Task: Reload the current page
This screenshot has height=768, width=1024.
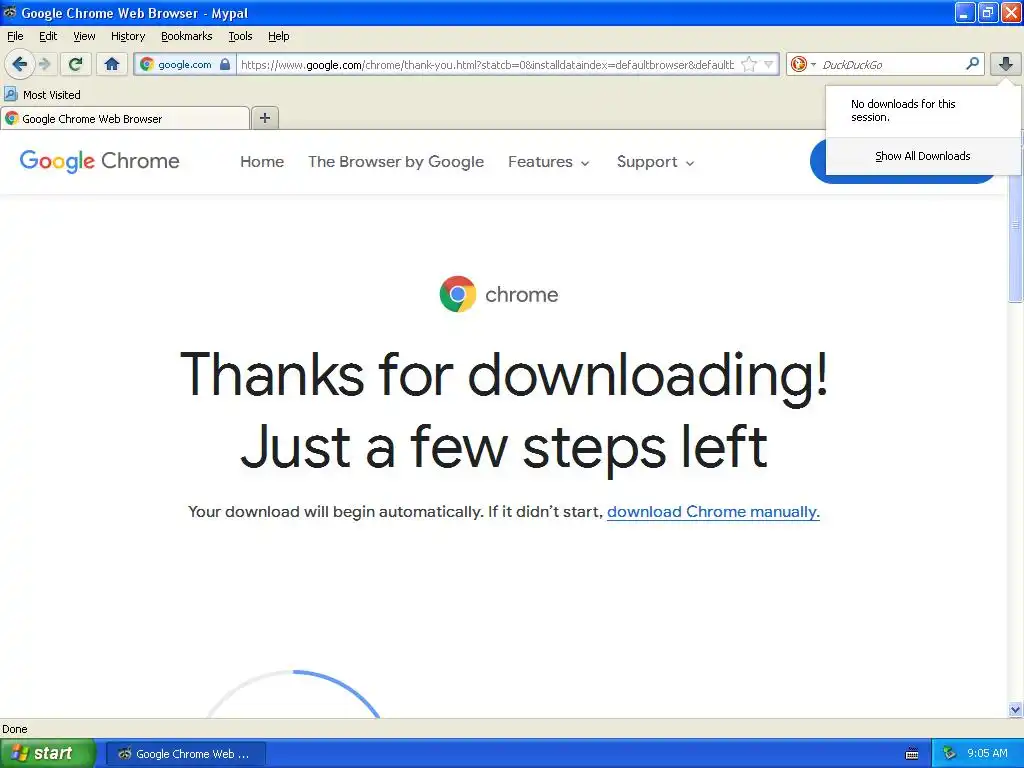Action: tap(76, 64)
